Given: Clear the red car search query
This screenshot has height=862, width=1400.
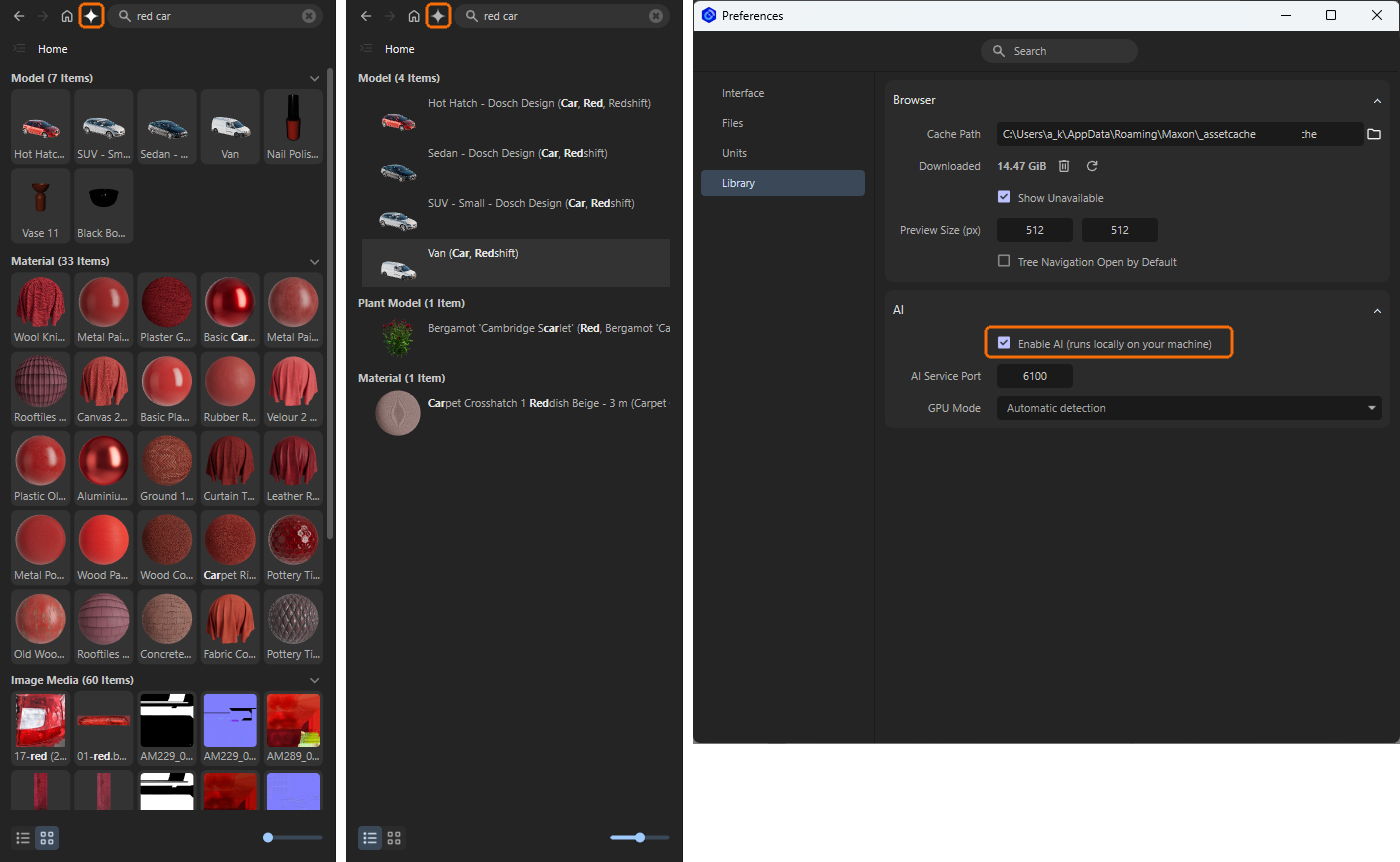Looking at the screenshot, I should click(x=309, y=15).
